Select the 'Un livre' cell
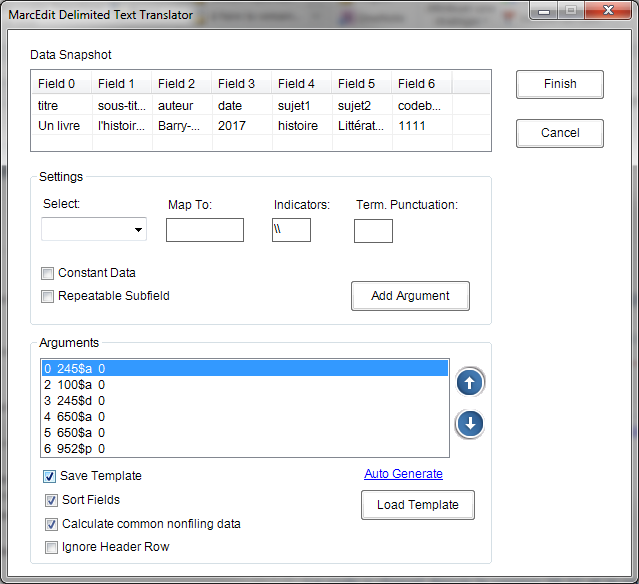Viewport: 639px width, 584px height. coord(62,126)
